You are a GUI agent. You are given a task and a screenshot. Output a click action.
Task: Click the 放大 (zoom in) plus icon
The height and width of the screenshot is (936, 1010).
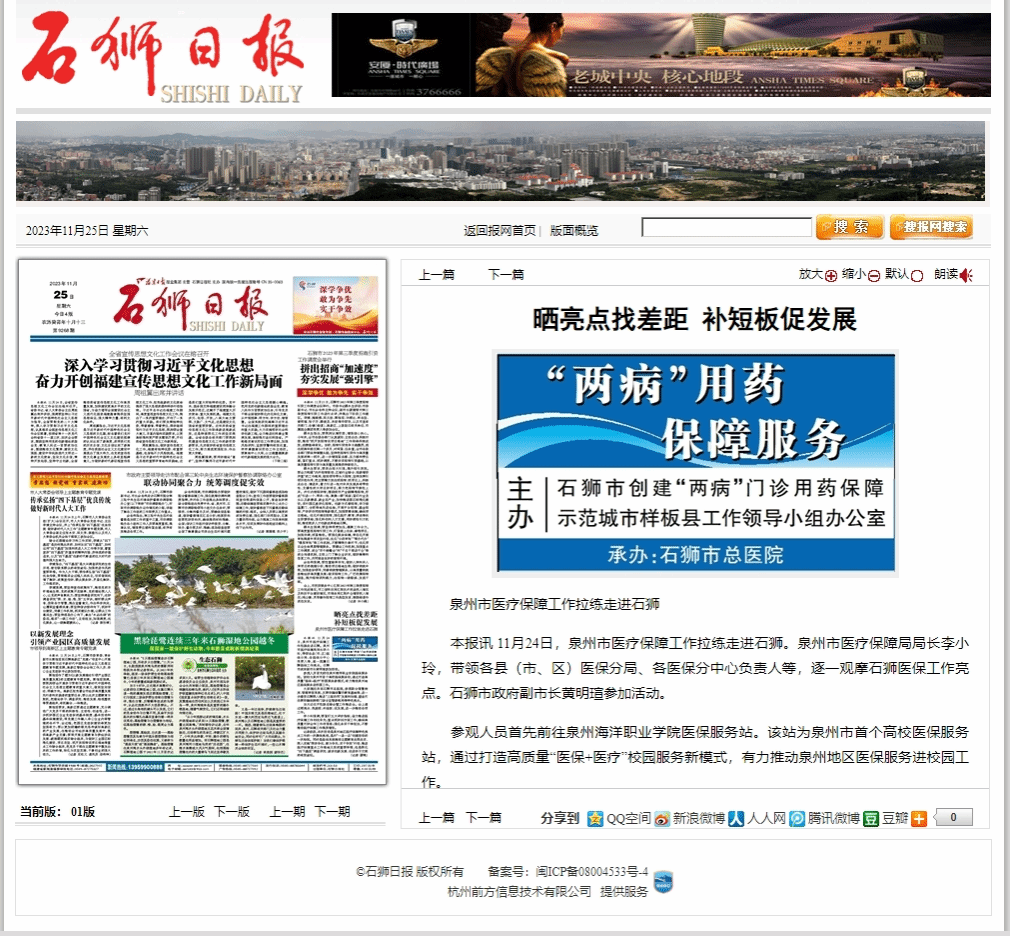(x=831, y=275)
